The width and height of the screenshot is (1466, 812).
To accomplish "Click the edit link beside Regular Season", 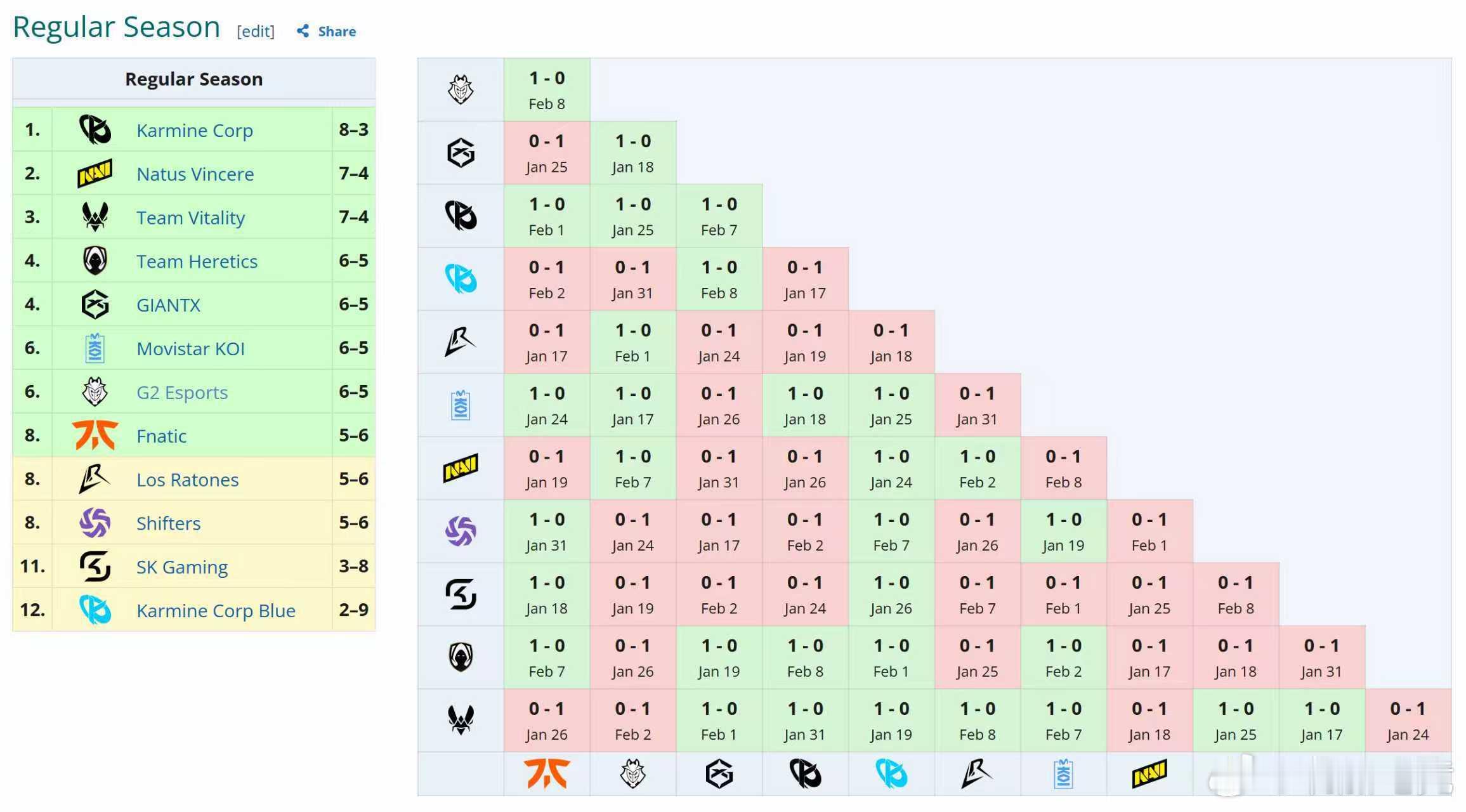I will coord(256,31).
